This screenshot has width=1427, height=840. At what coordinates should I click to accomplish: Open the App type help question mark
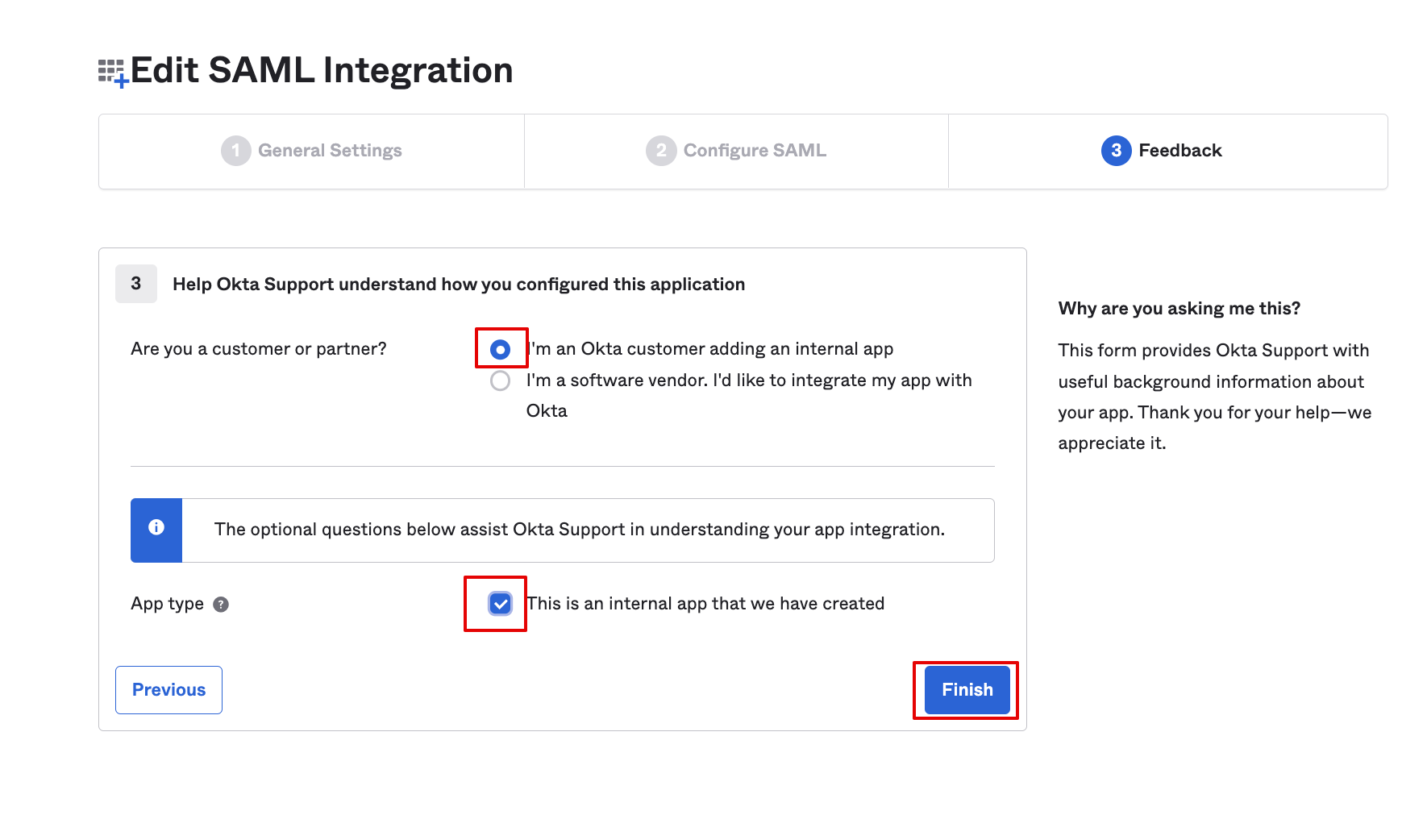[x=221, y=605]
